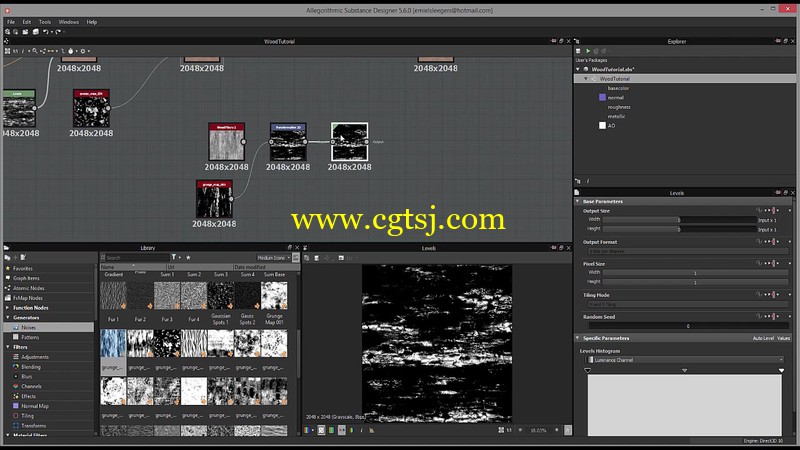Click the Output Size Width slider
The image size is (800, 450).
pyautogui.click(x=679, y=220)
